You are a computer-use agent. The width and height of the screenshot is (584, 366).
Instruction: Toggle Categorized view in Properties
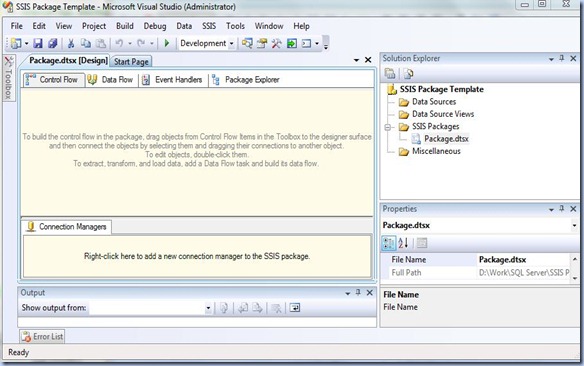pos(388,243)
